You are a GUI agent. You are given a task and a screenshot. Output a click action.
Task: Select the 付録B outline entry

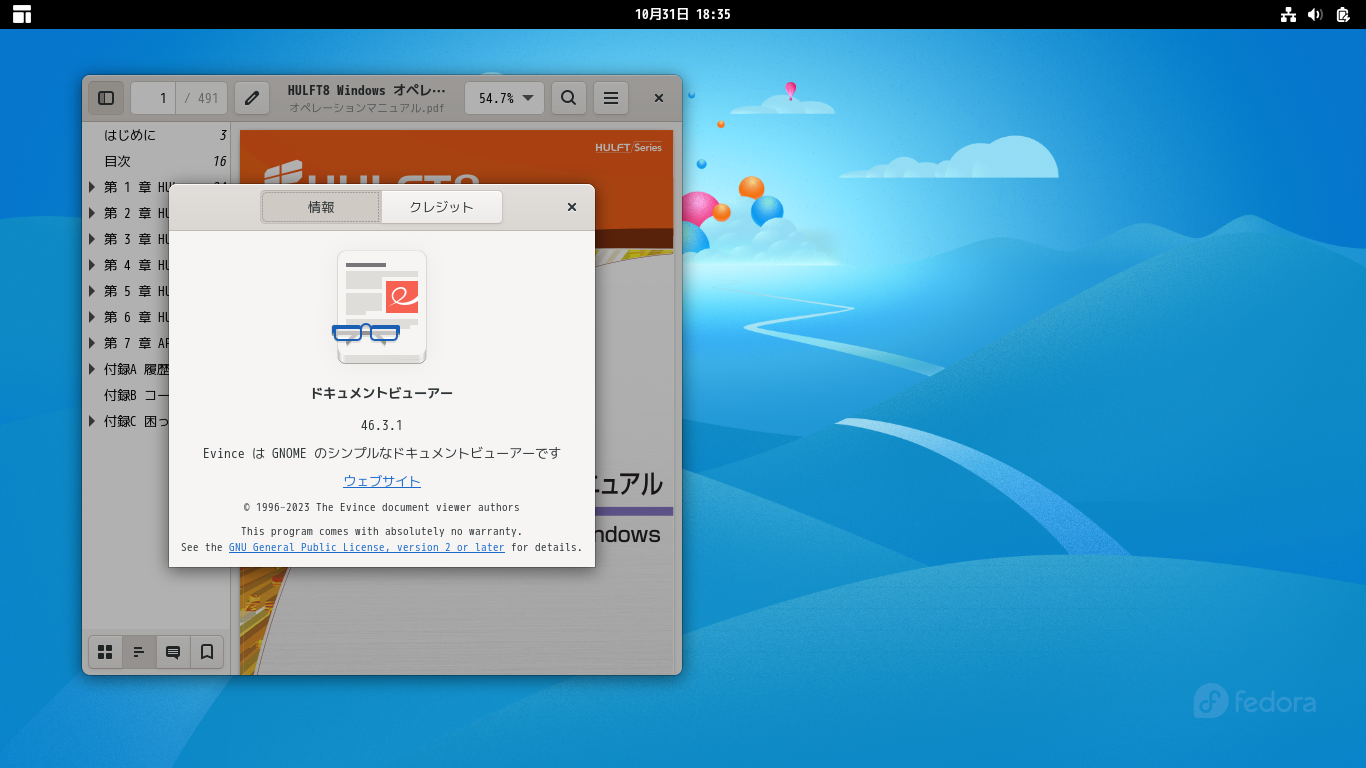(135, 395)
